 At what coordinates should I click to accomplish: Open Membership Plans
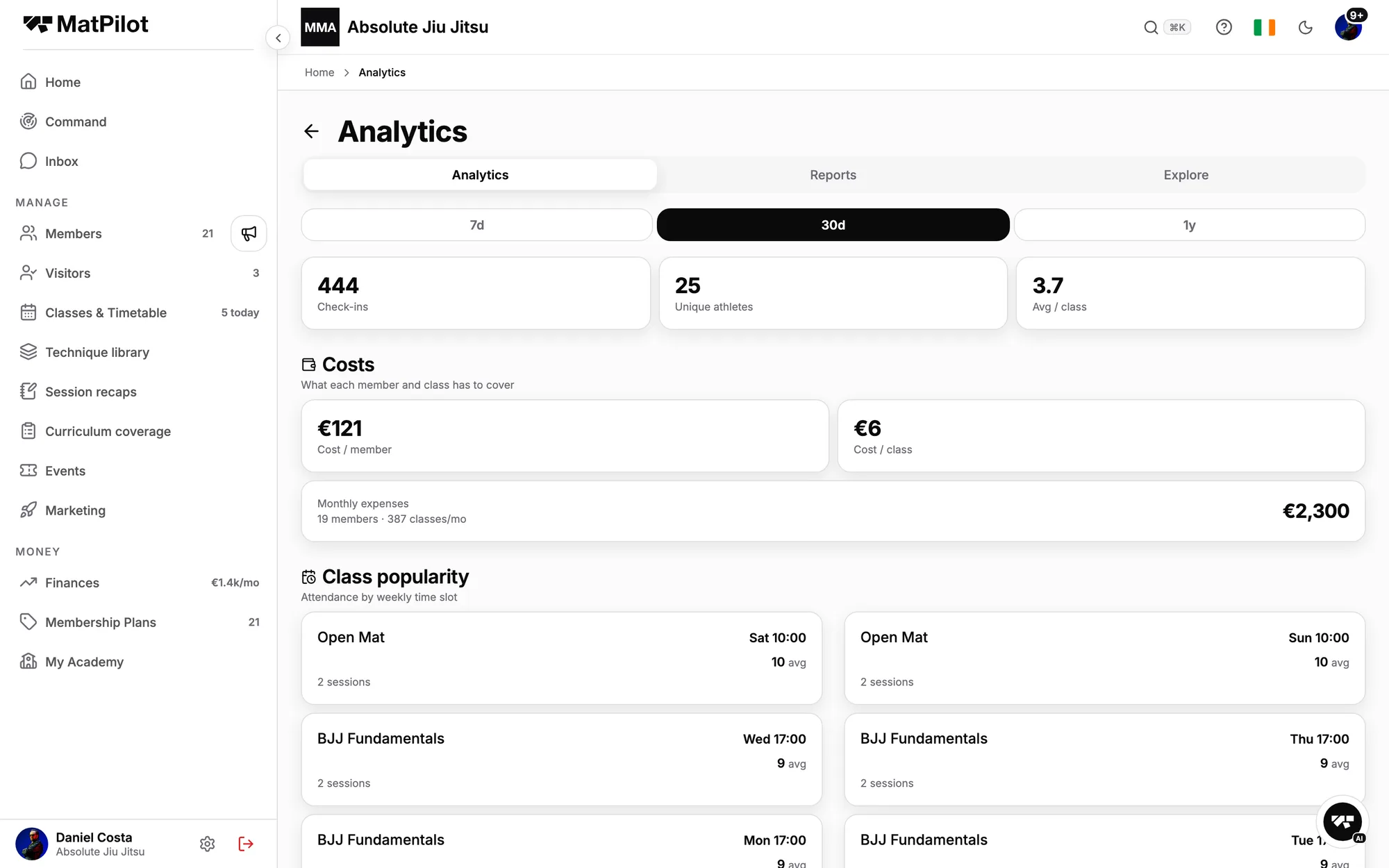pyautogui.click(x=139, y=622)
